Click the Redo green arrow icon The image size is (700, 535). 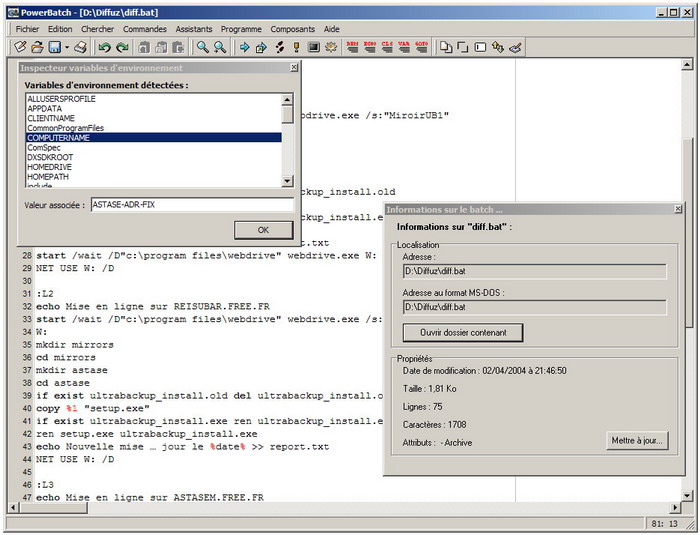coord(122,47)
